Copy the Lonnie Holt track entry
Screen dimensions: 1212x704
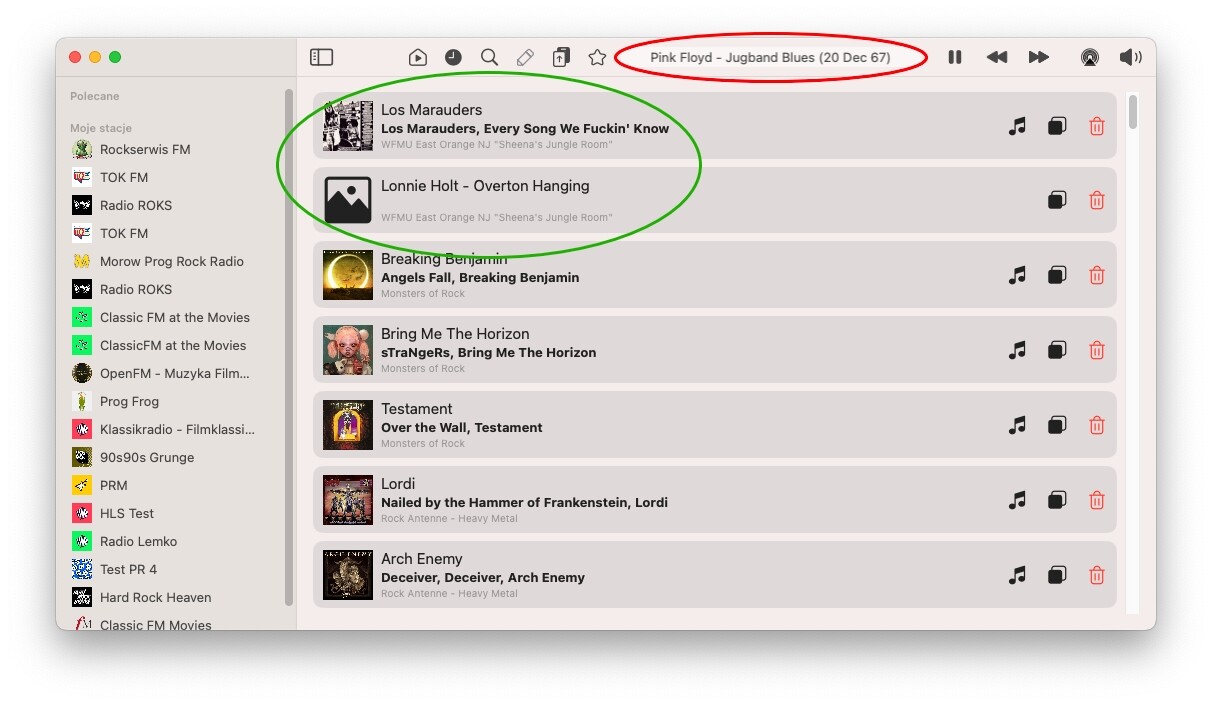click(x=1057, y=200)
